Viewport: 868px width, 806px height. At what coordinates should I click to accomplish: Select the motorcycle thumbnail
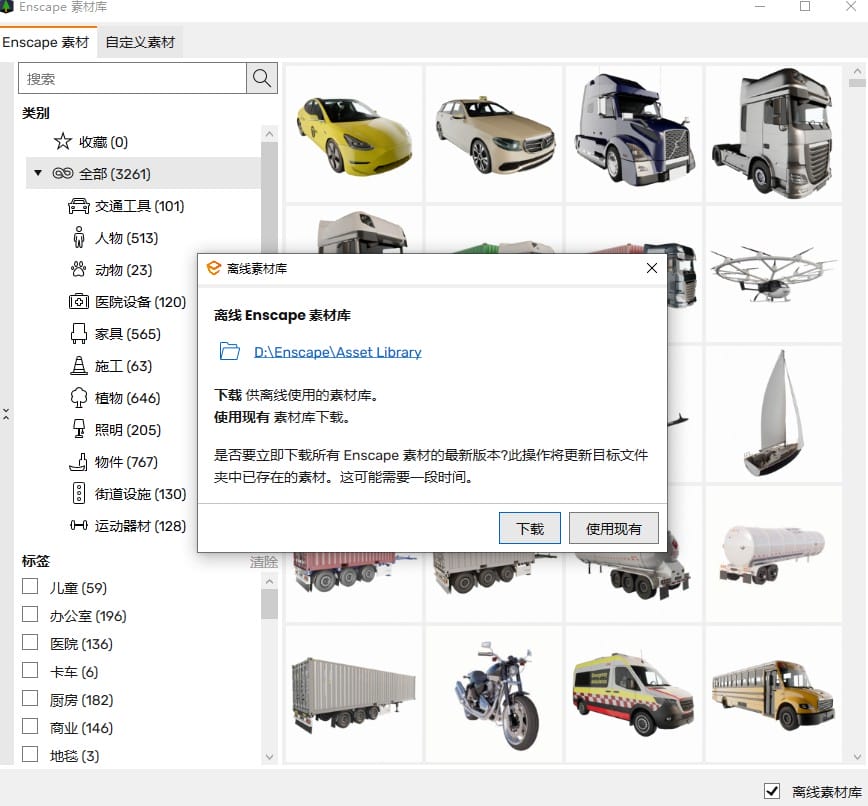pyautogui.click(x=494, y=694)
